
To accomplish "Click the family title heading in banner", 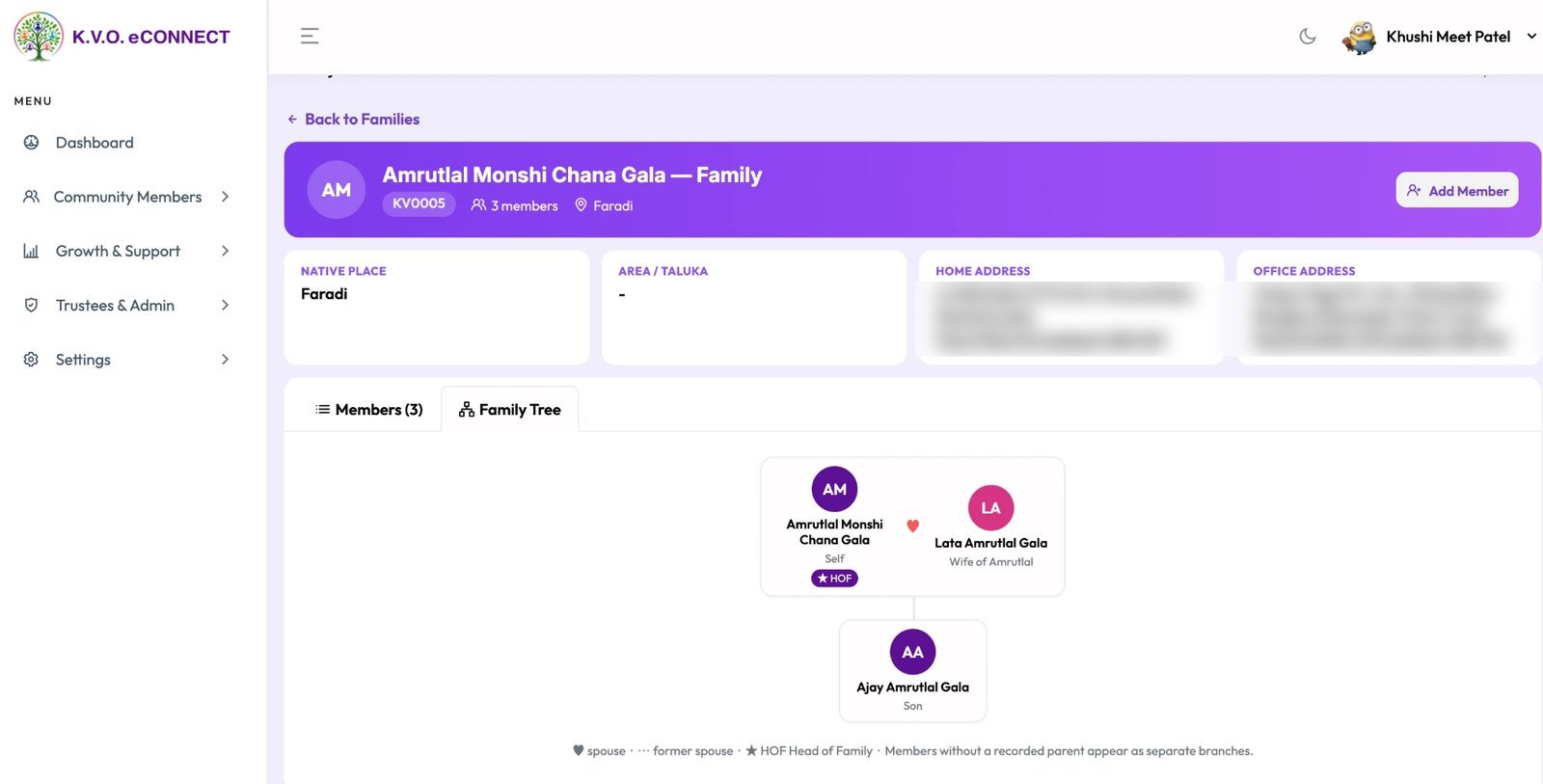I will pos(572,176).
